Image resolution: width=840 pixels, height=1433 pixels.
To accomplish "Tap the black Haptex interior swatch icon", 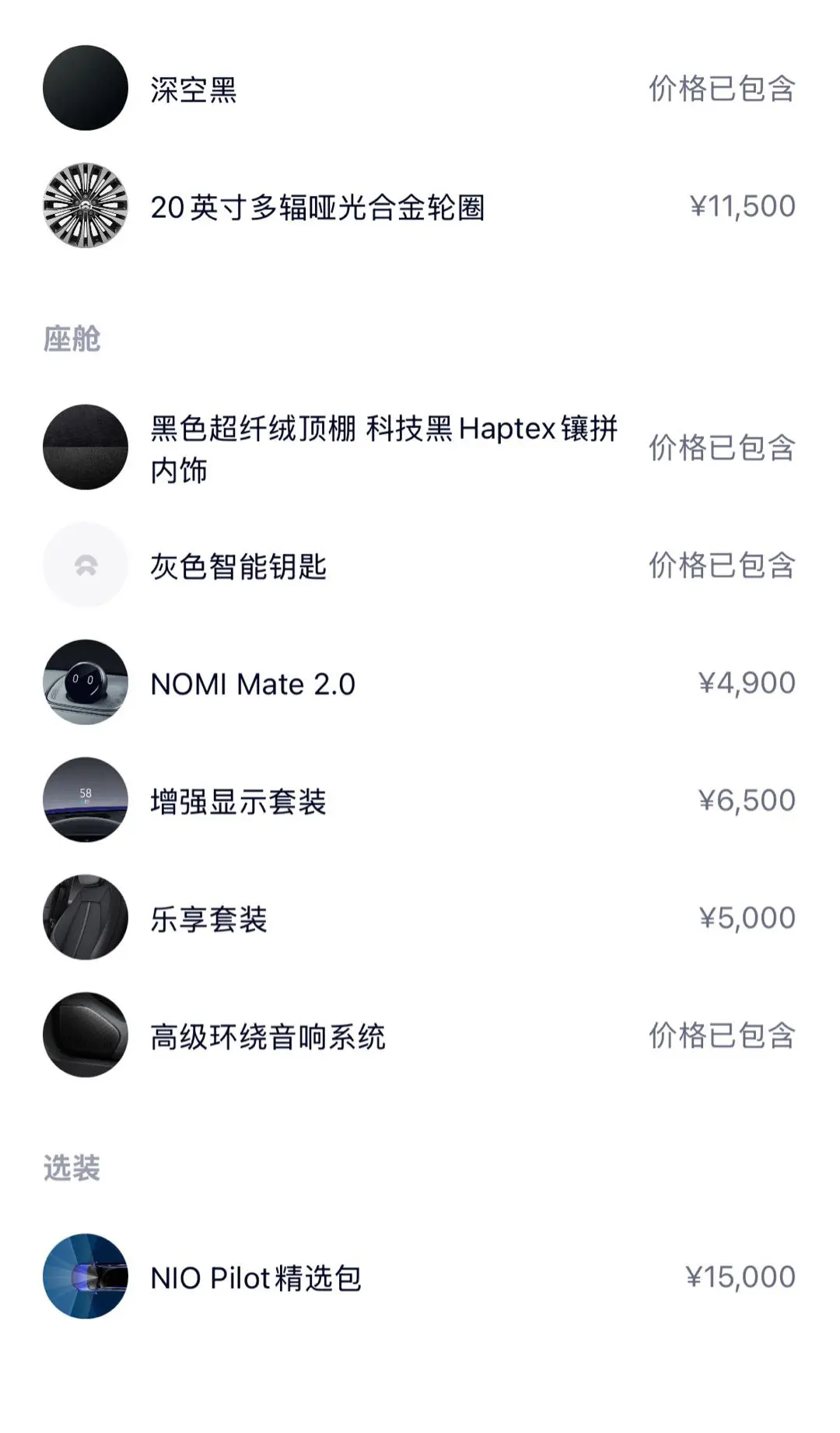I will pos(86,447).
